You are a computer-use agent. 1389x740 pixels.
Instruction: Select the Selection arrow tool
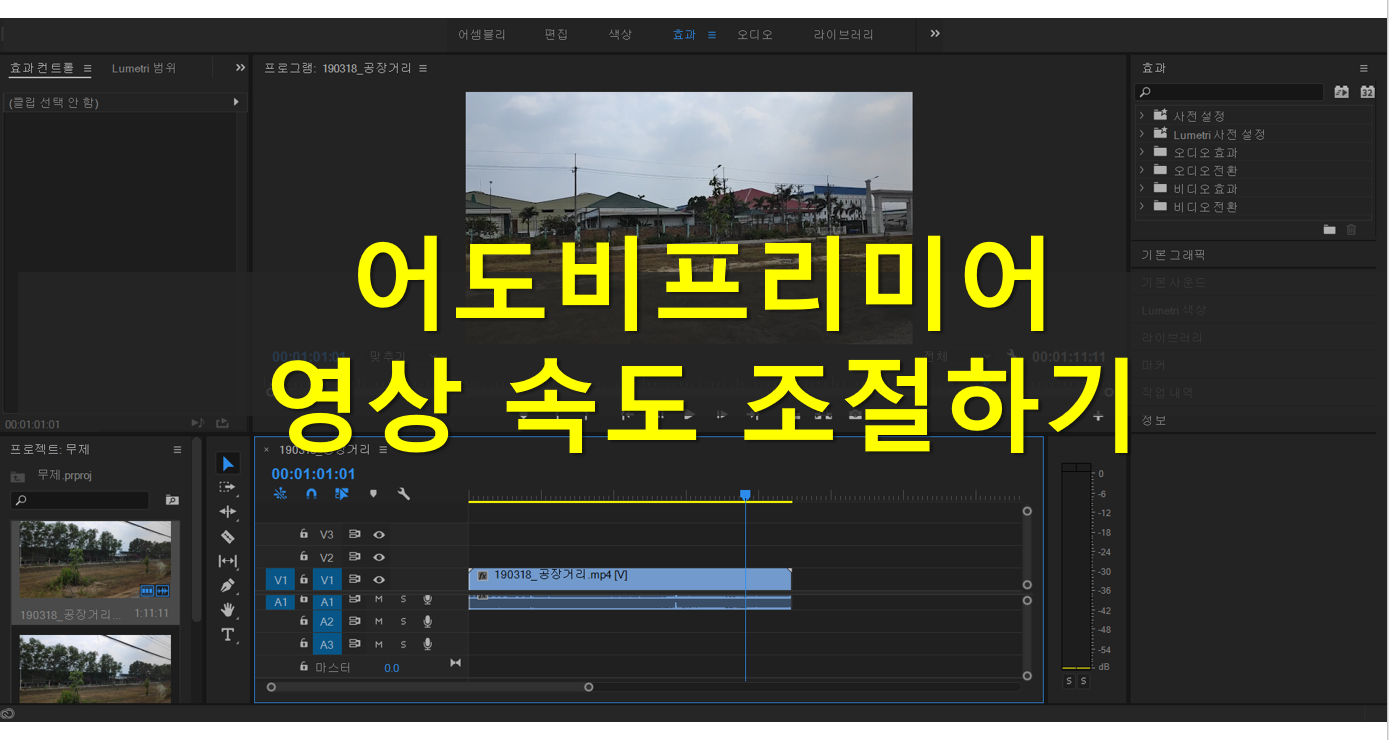pos(228,463)
